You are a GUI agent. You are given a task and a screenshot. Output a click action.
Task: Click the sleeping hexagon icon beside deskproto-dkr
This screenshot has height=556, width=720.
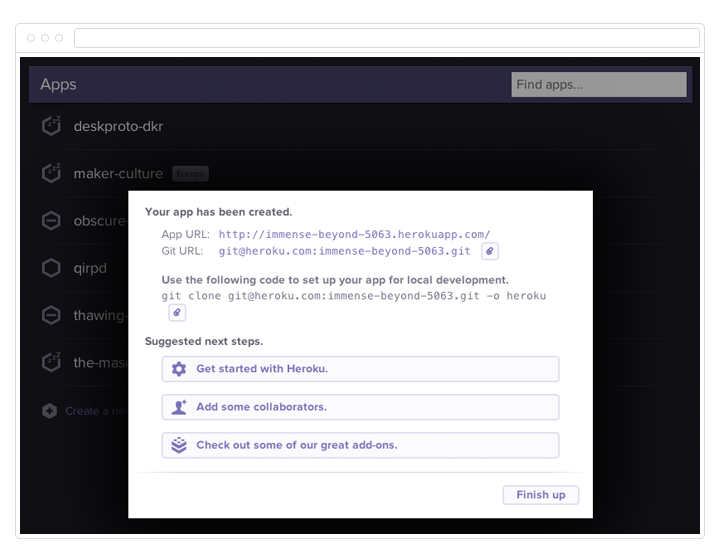(51, 126)
